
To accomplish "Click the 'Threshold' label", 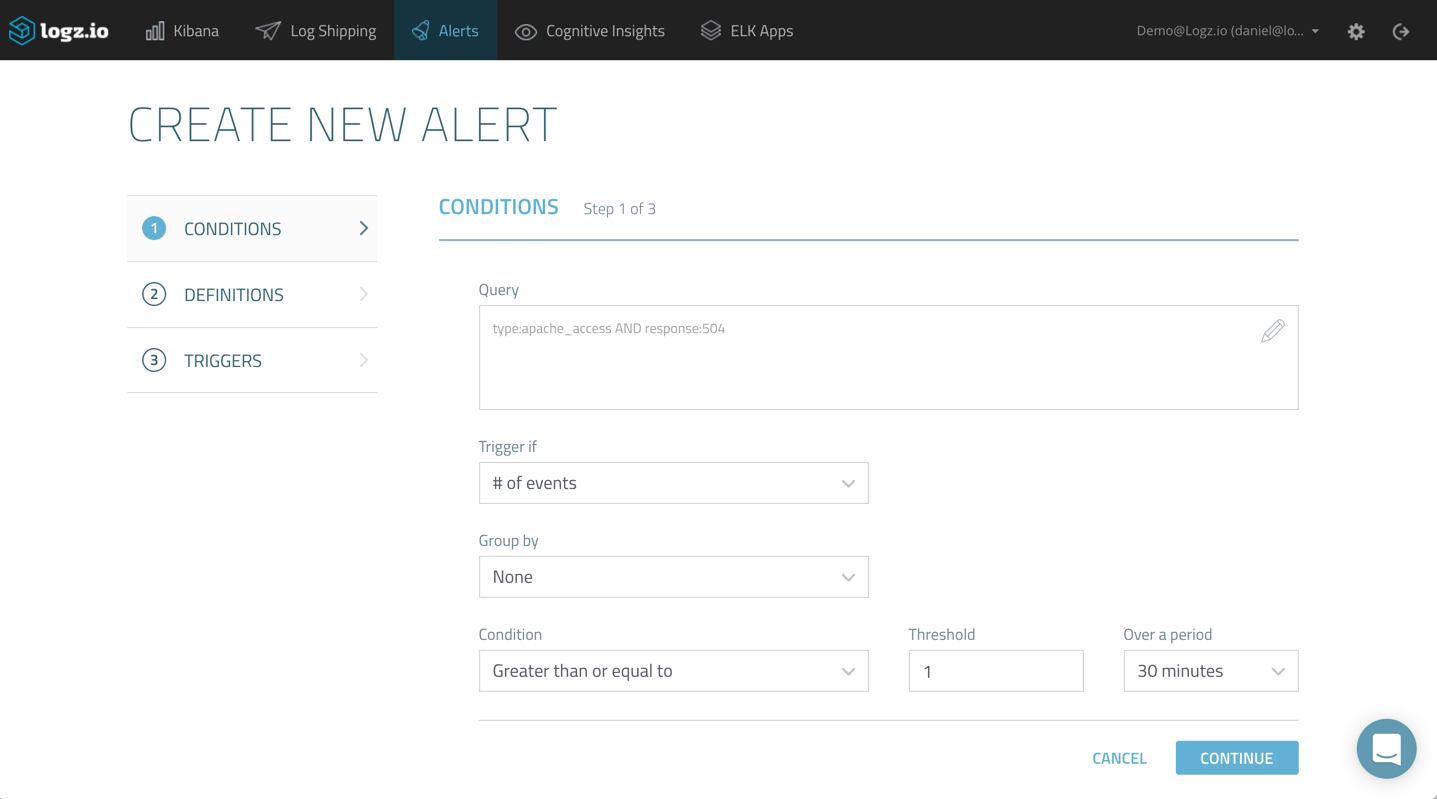I will (942, 635).
